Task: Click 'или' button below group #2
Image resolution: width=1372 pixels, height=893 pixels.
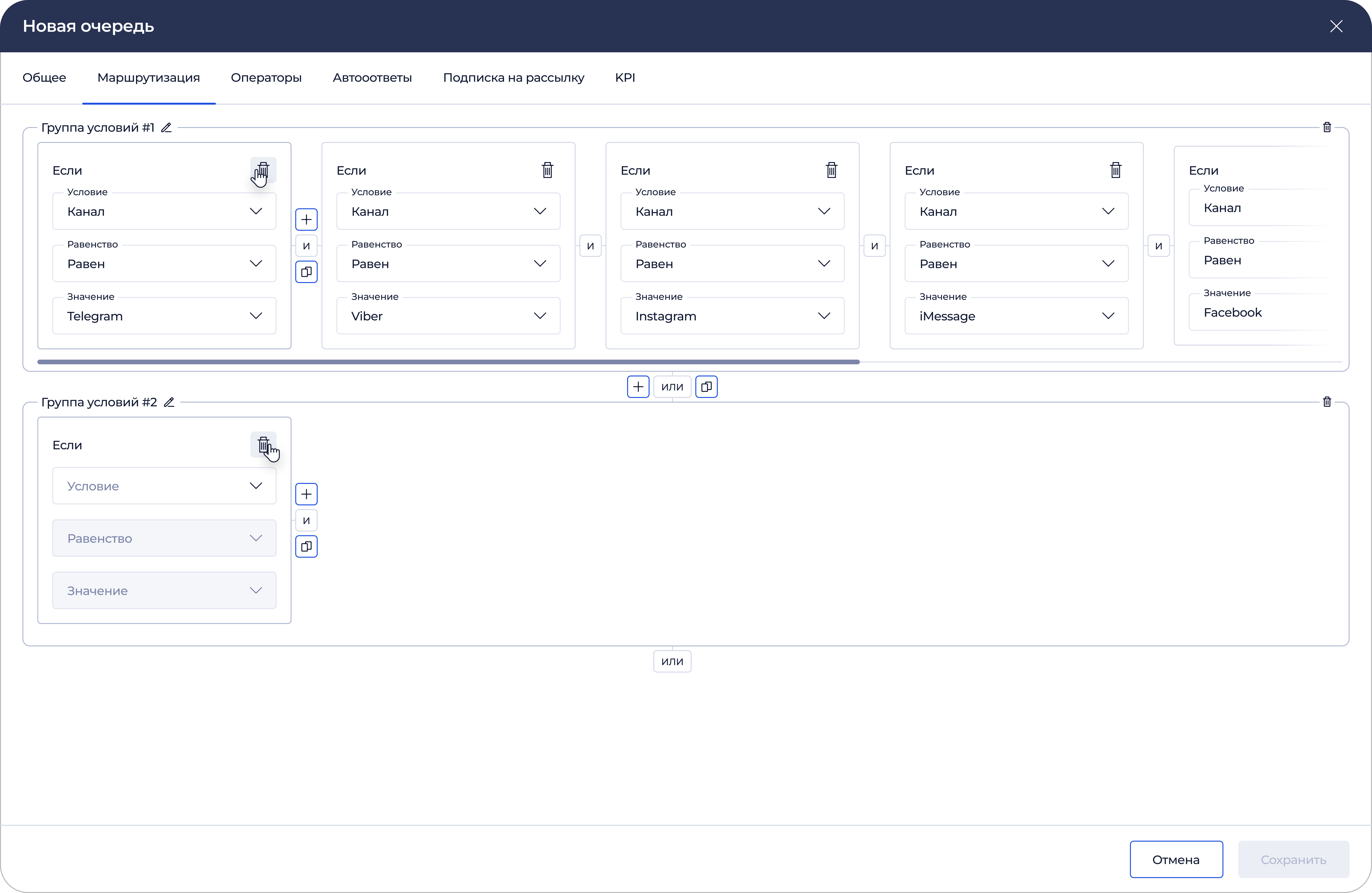Action: 672,661
